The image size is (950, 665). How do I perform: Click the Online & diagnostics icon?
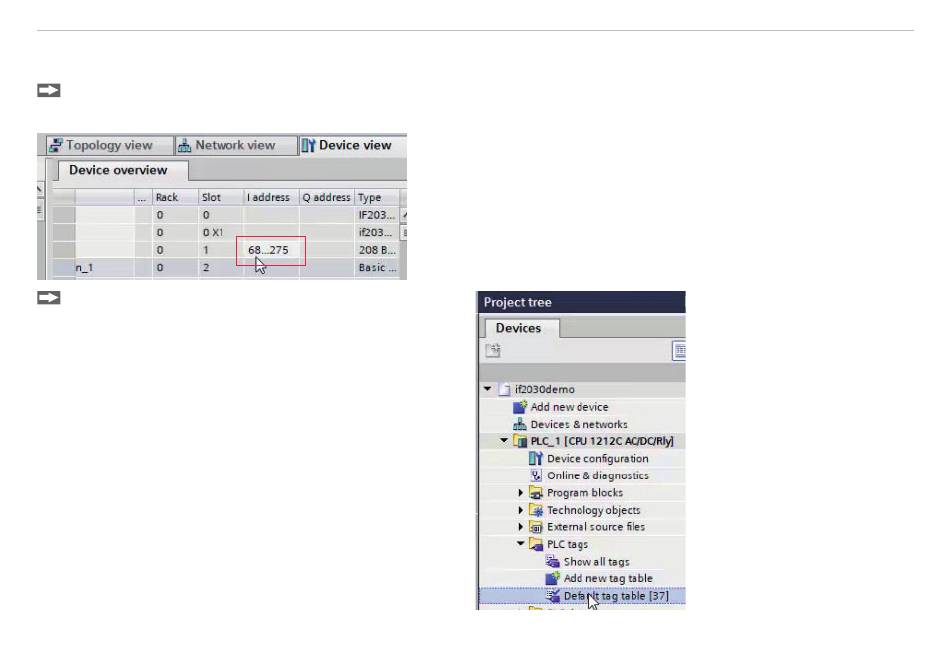[x=536, y=476]
